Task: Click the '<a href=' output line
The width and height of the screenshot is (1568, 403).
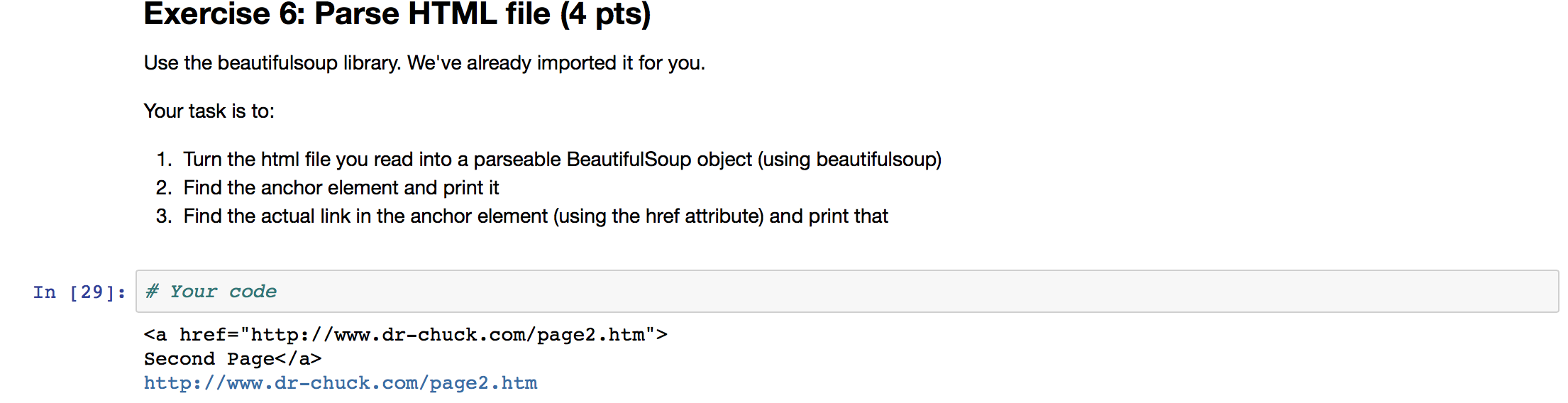Action: point(406,335)
